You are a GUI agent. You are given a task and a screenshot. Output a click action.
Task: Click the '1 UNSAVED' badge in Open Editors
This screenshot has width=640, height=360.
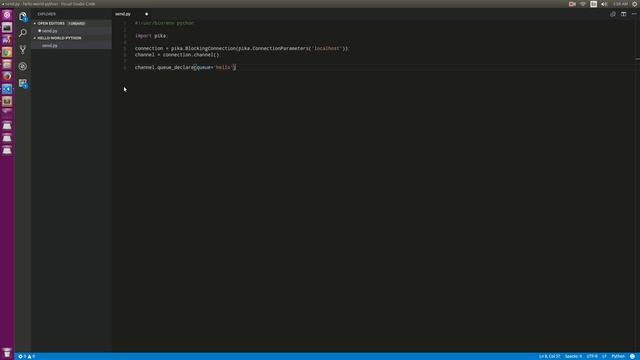(x=77, y=23)
